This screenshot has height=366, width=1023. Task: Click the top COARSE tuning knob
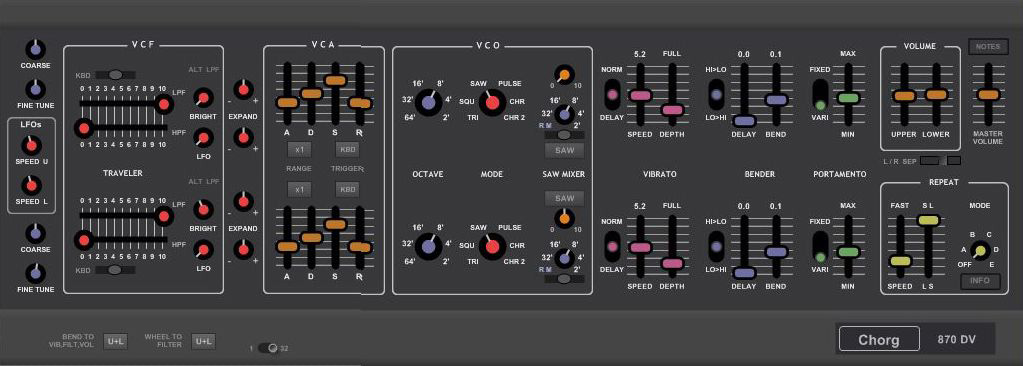35,49
